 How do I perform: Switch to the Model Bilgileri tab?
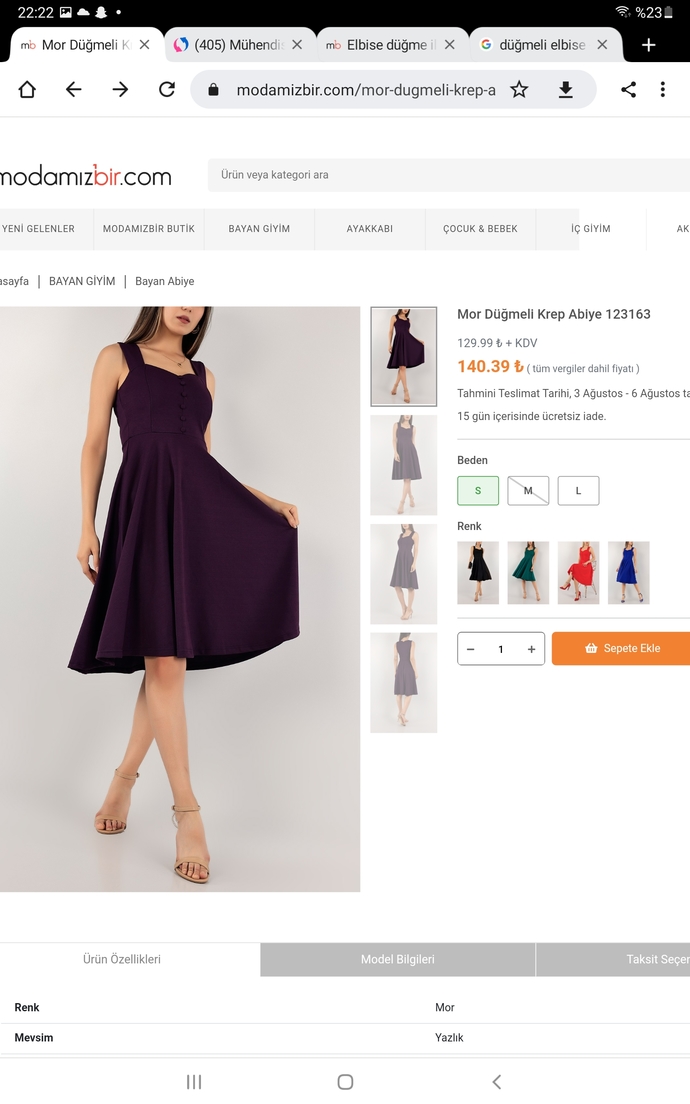(x=398, y=959)
